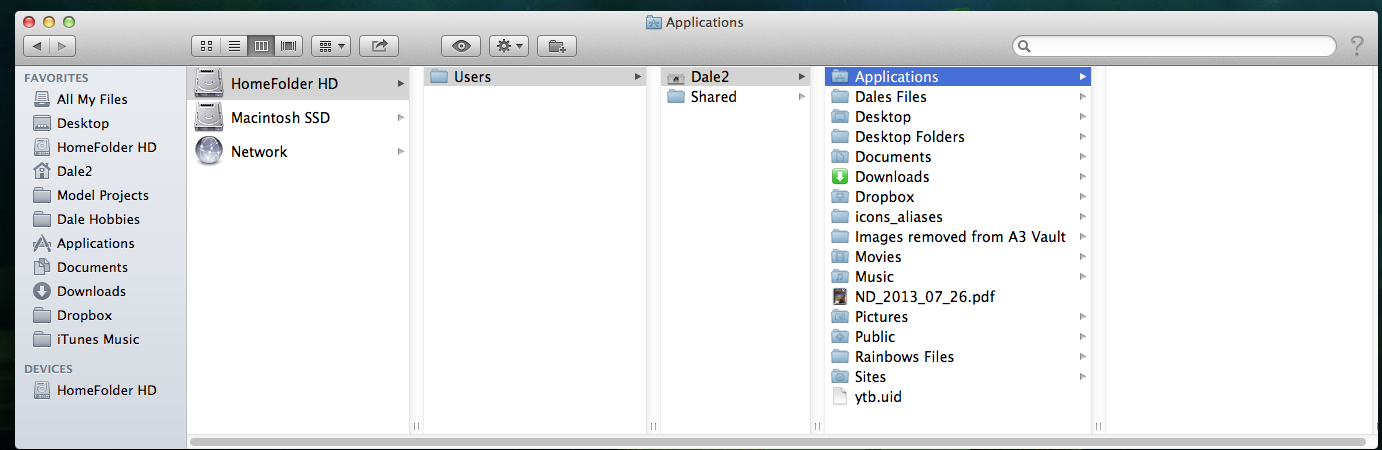Select the Rainbows Files folder
1382x450 pixels.
pyautogui.click(x=958, y=357)
